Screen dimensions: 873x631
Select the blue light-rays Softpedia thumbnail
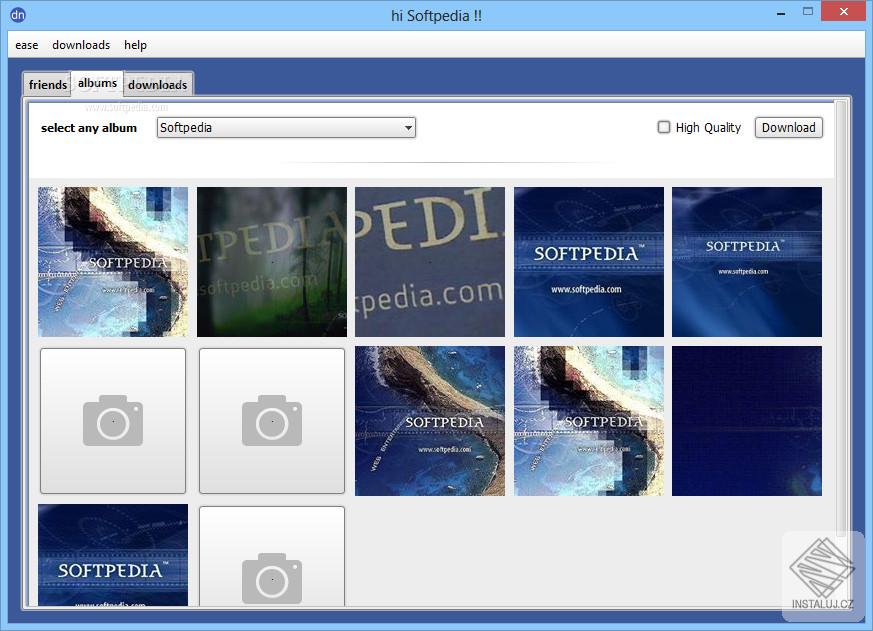point(747,262)
